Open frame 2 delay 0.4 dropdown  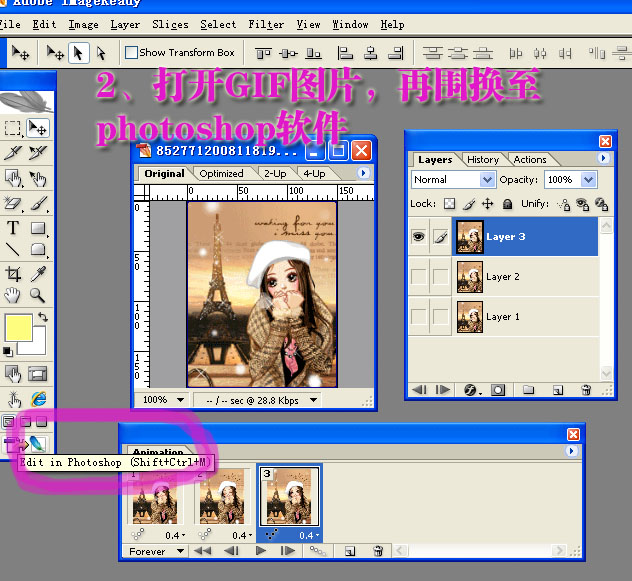coord(242,535)
